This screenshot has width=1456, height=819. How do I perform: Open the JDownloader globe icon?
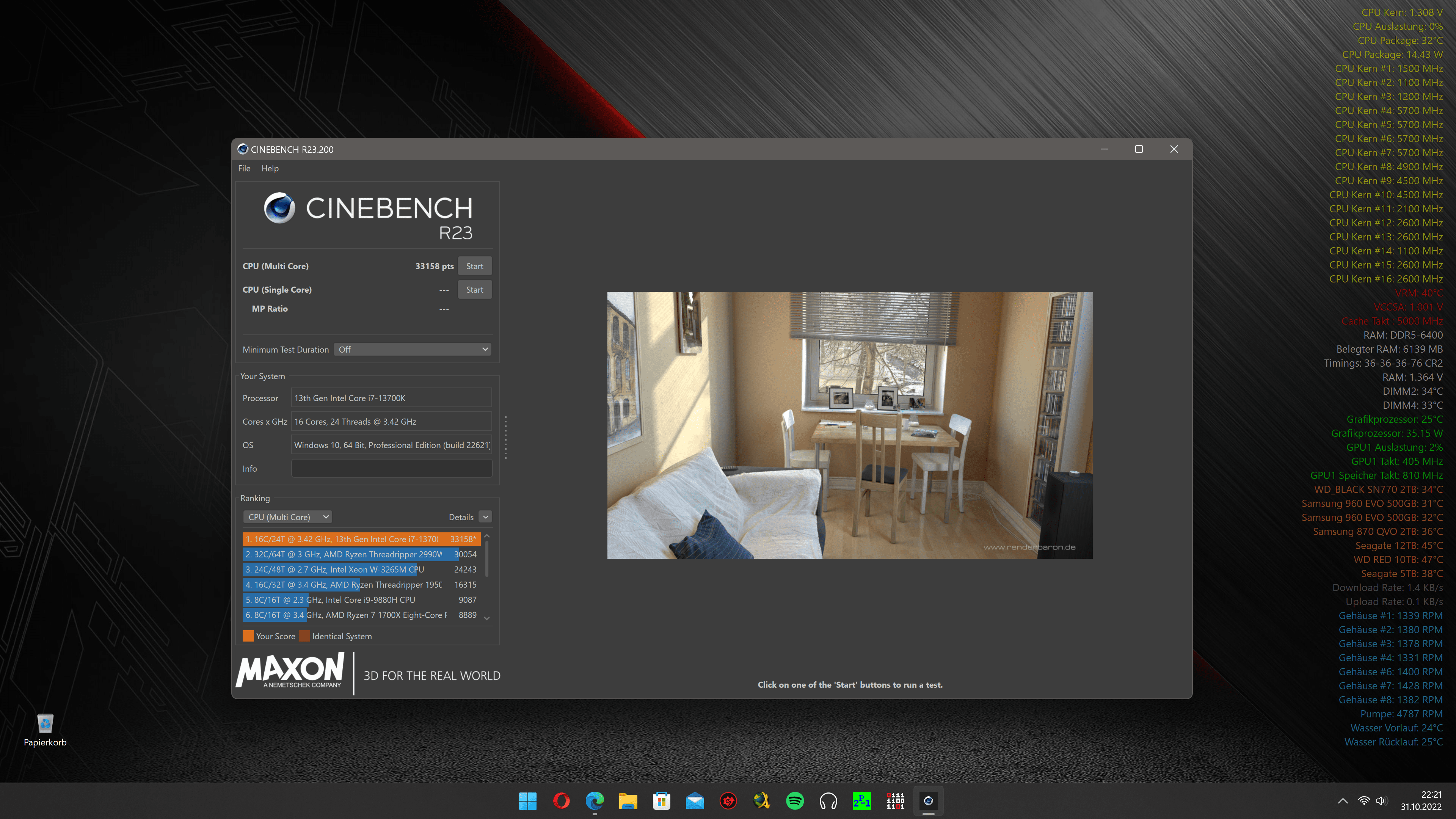tap(761, 801)
